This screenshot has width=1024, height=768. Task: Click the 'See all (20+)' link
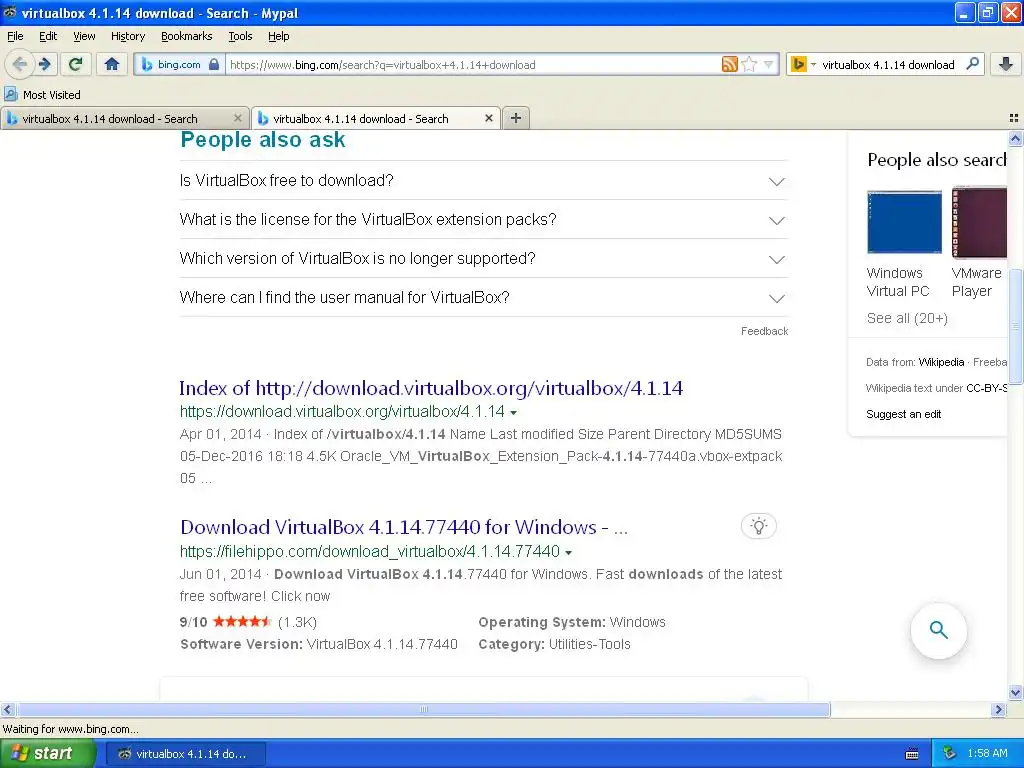pyautogui.click(x=907, y=318)
